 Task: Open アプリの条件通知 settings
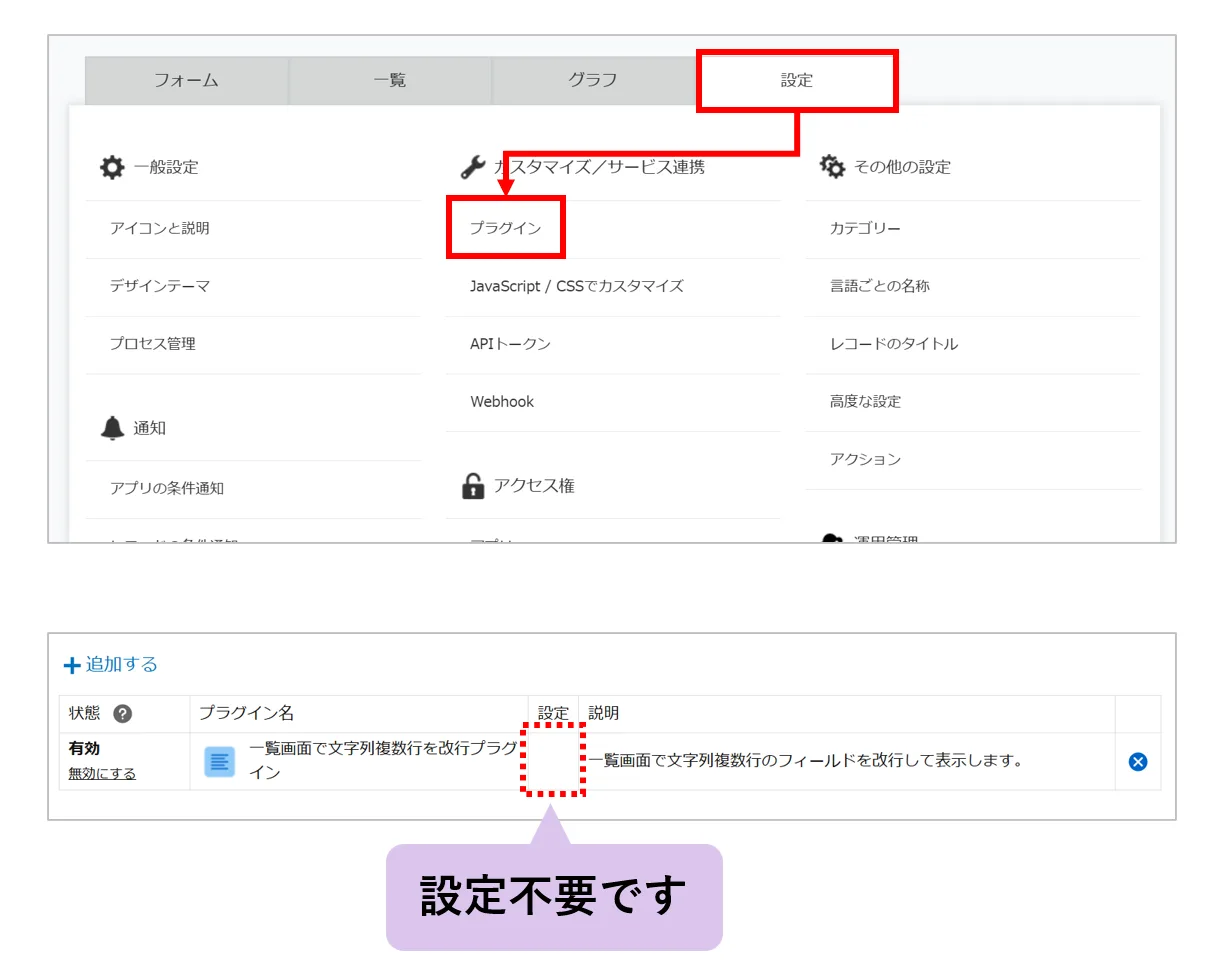167,488
